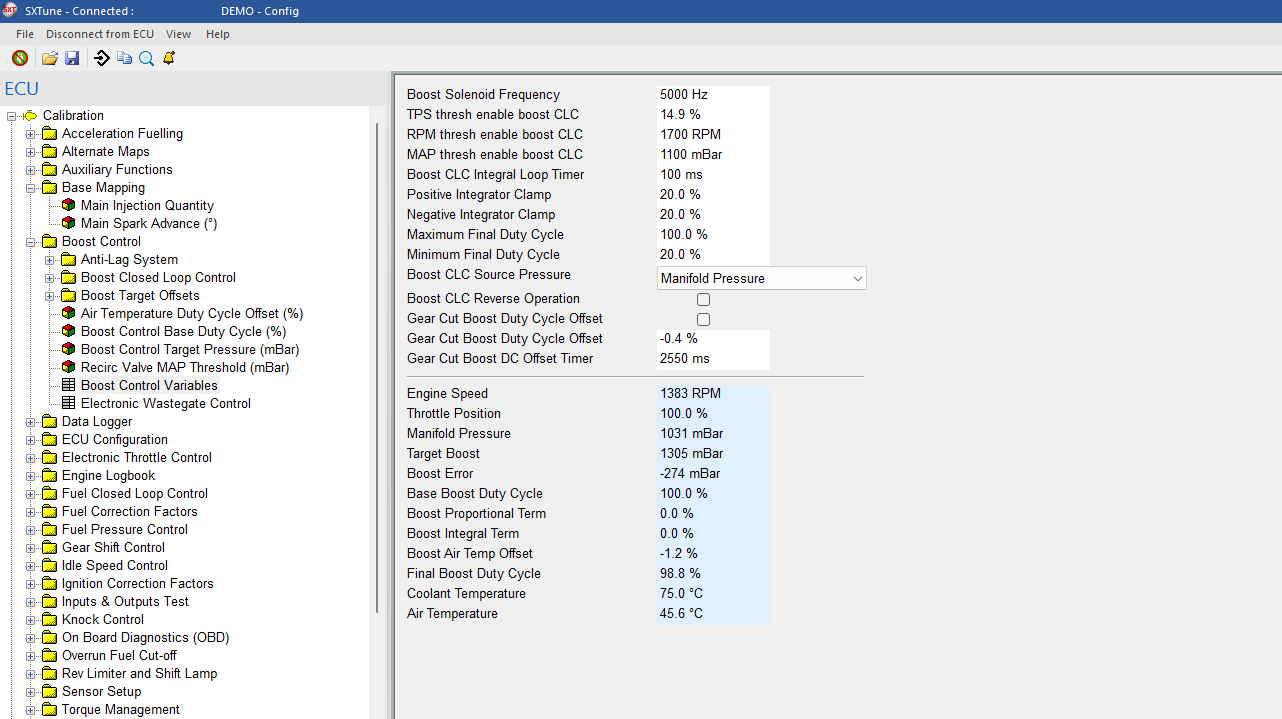Click Gear Cut Boost DC Offset Timer field
The width and height of the screenshot is (1282, 719).
click(714, 358)
